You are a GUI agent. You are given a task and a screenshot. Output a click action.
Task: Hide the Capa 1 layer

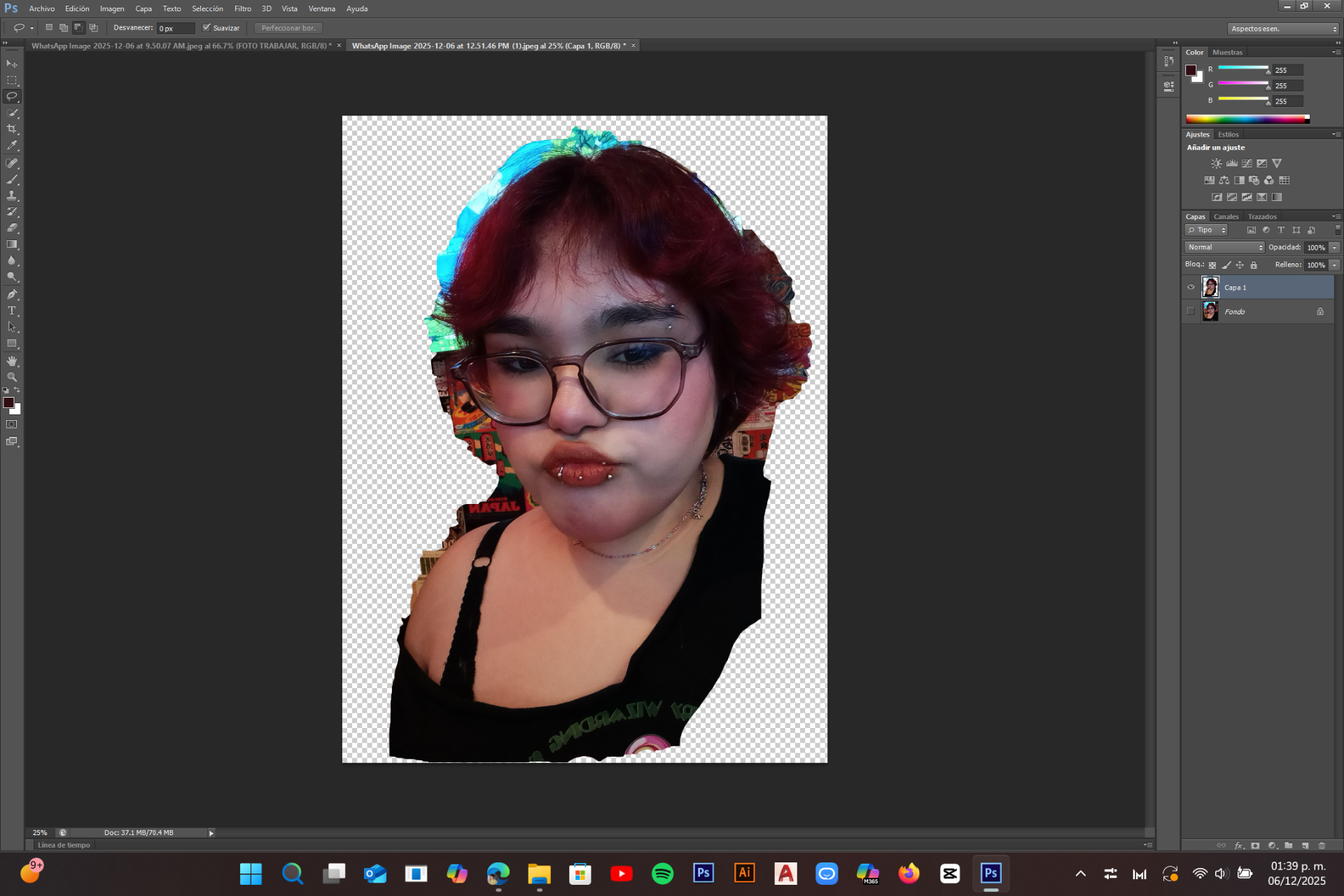coord(1191,288)
